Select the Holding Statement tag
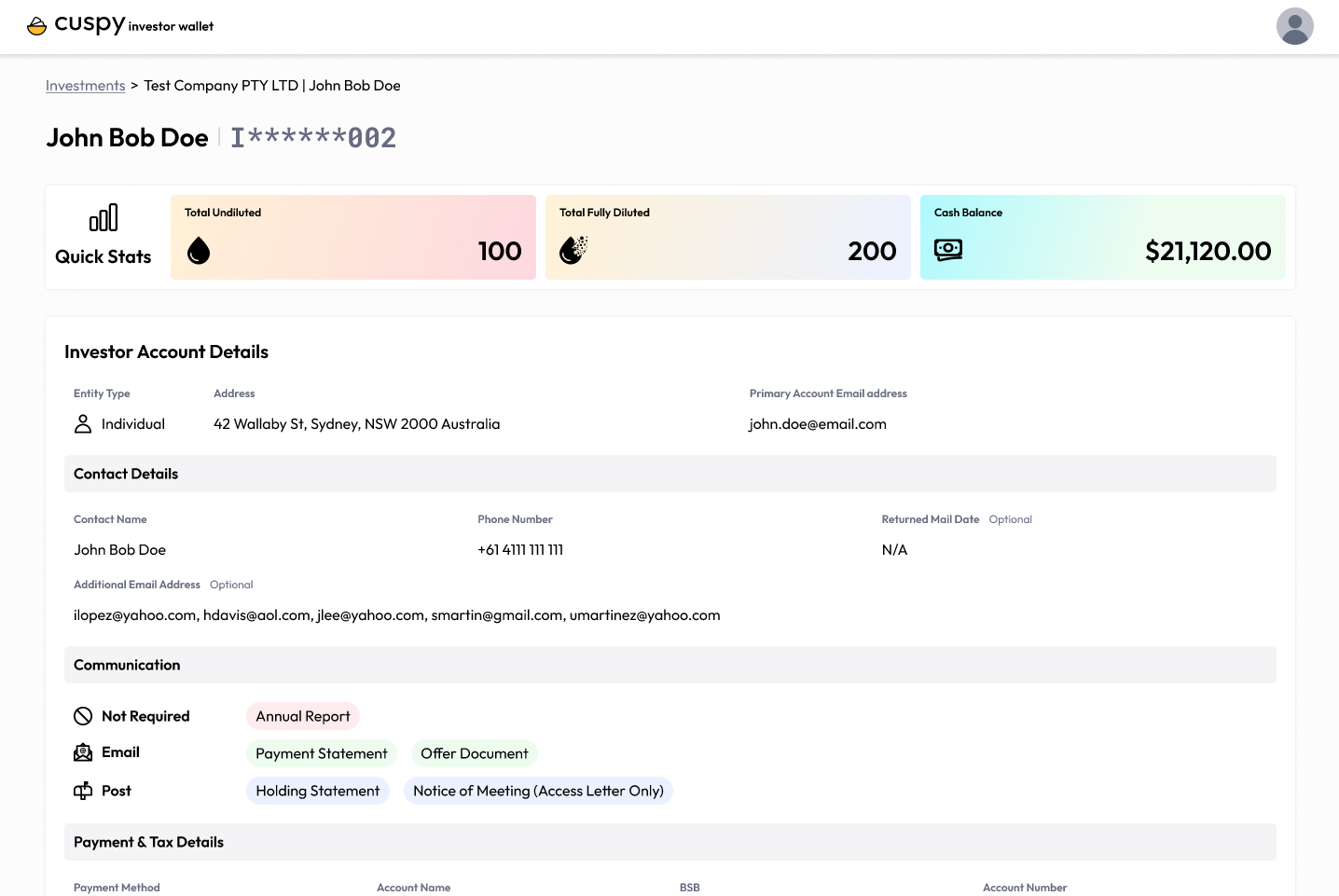 pyautogui.click(x=318, y=791)
